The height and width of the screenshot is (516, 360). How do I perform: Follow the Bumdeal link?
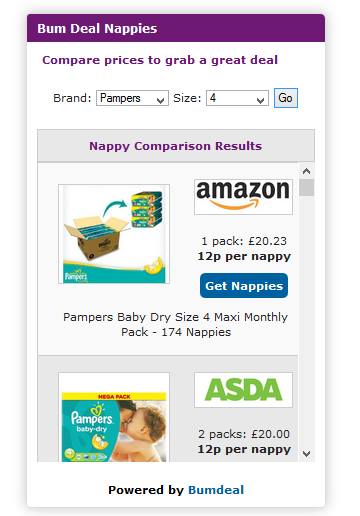(x=216, y=490)
